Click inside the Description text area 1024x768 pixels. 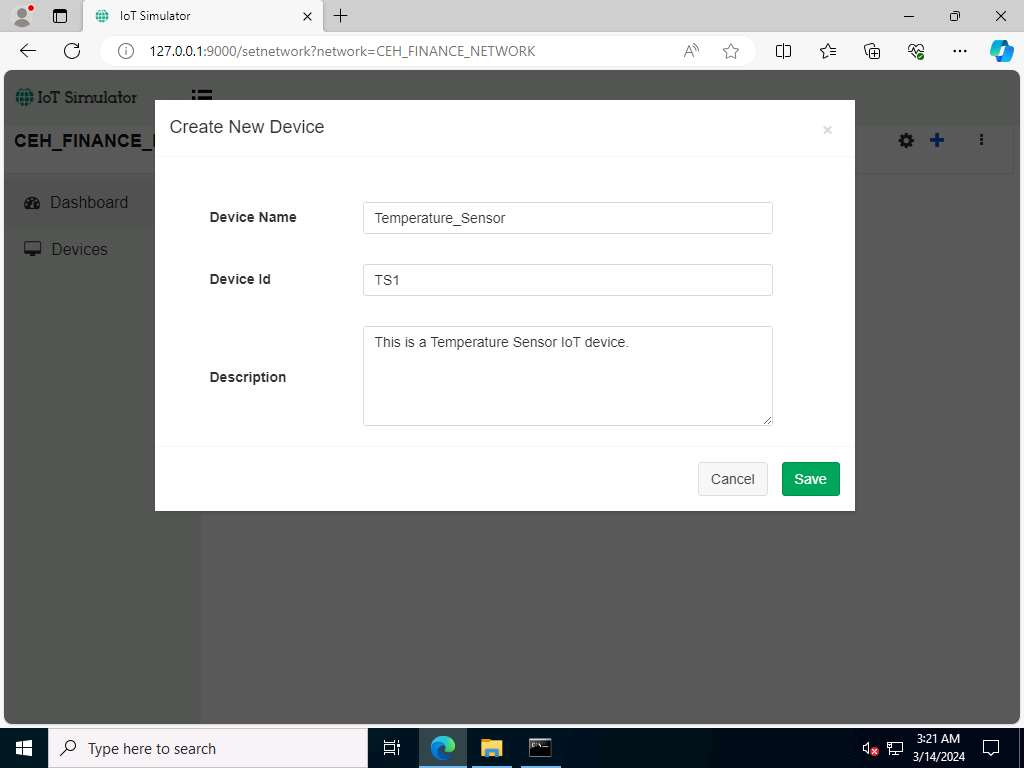click(x=567, y=376)
